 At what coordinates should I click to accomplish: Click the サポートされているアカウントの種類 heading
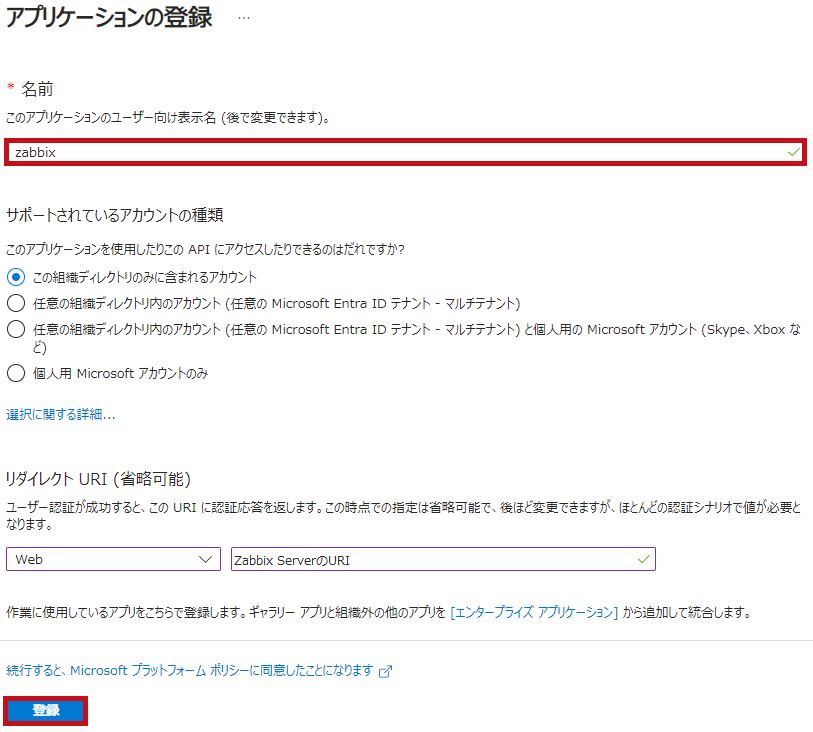[115, 215]
